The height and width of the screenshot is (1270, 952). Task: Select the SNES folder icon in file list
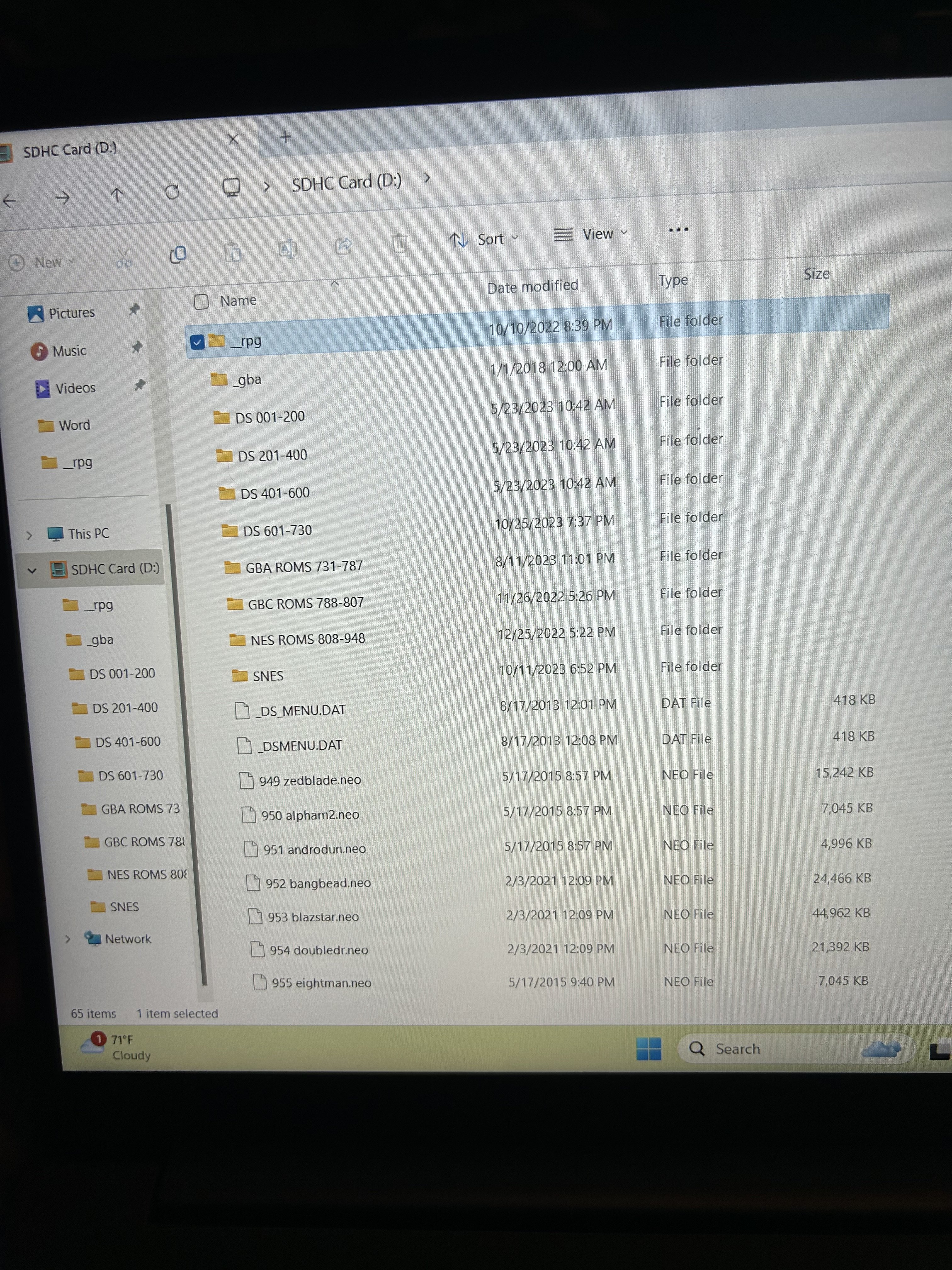(239, 675)
